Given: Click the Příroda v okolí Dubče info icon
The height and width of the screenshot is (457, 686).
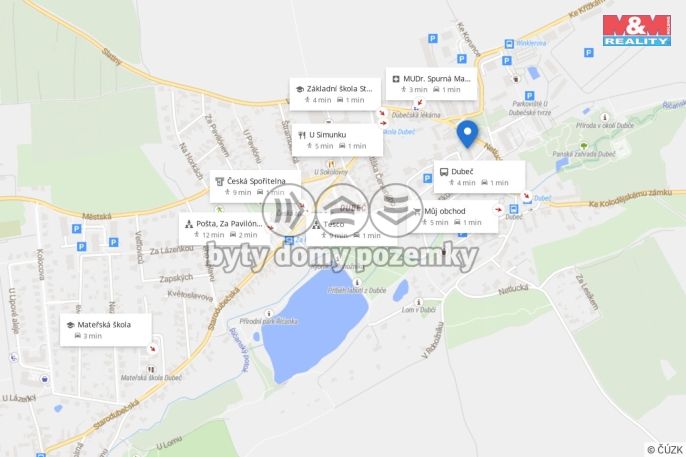Looking at the screenshot, I should click(605, 117).
